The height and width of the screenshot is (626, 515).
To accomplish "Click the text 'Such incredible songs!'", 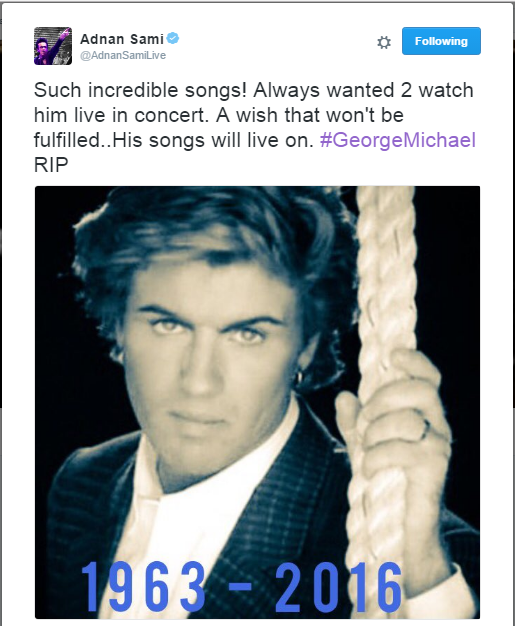I will [140, 91].
